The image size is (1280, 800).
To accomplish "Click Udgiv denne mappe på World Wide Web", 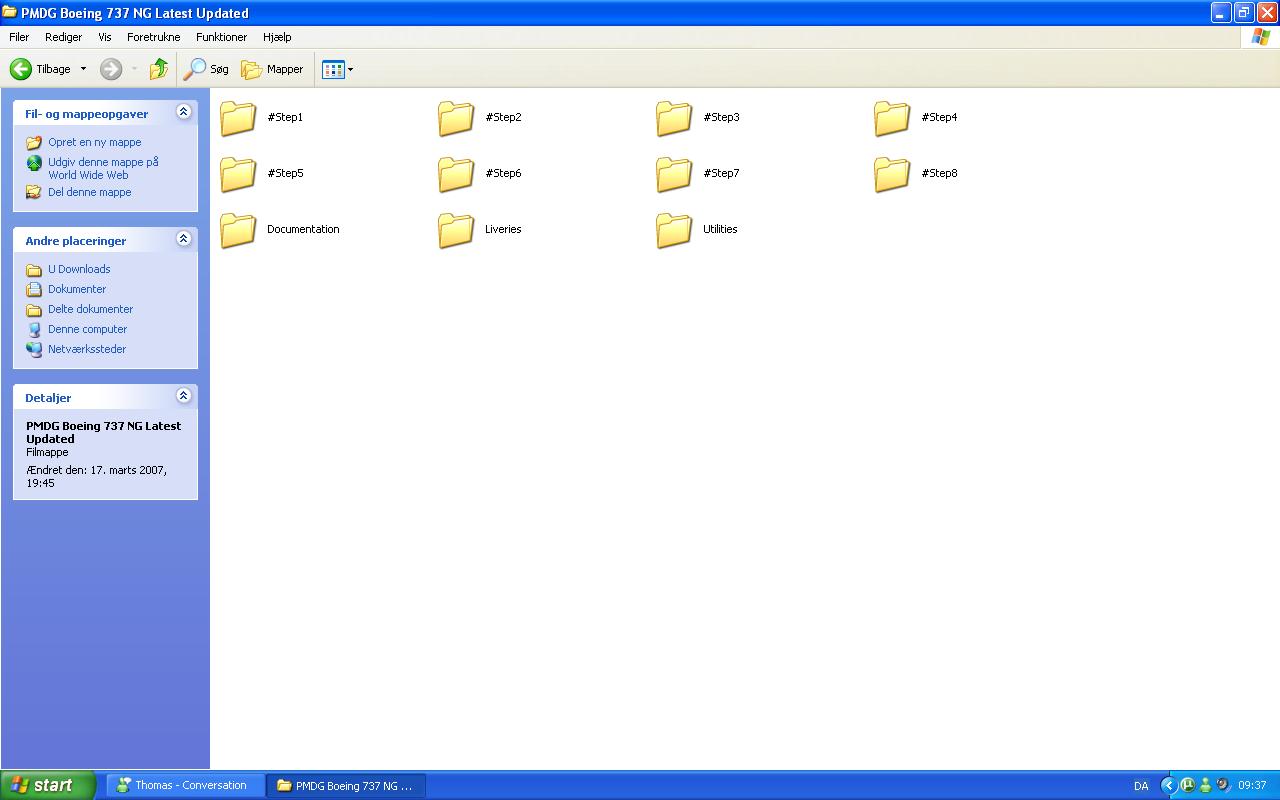I will click(103, 168).
